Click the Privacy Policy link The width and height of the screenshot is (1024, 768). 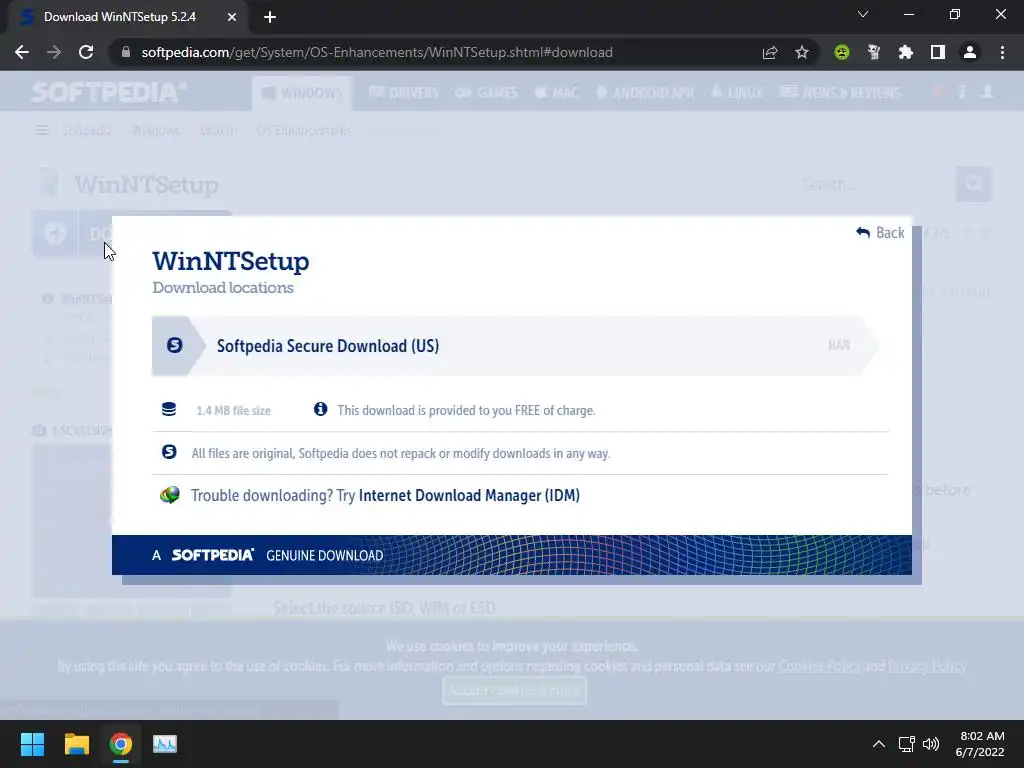coord(927,666)
